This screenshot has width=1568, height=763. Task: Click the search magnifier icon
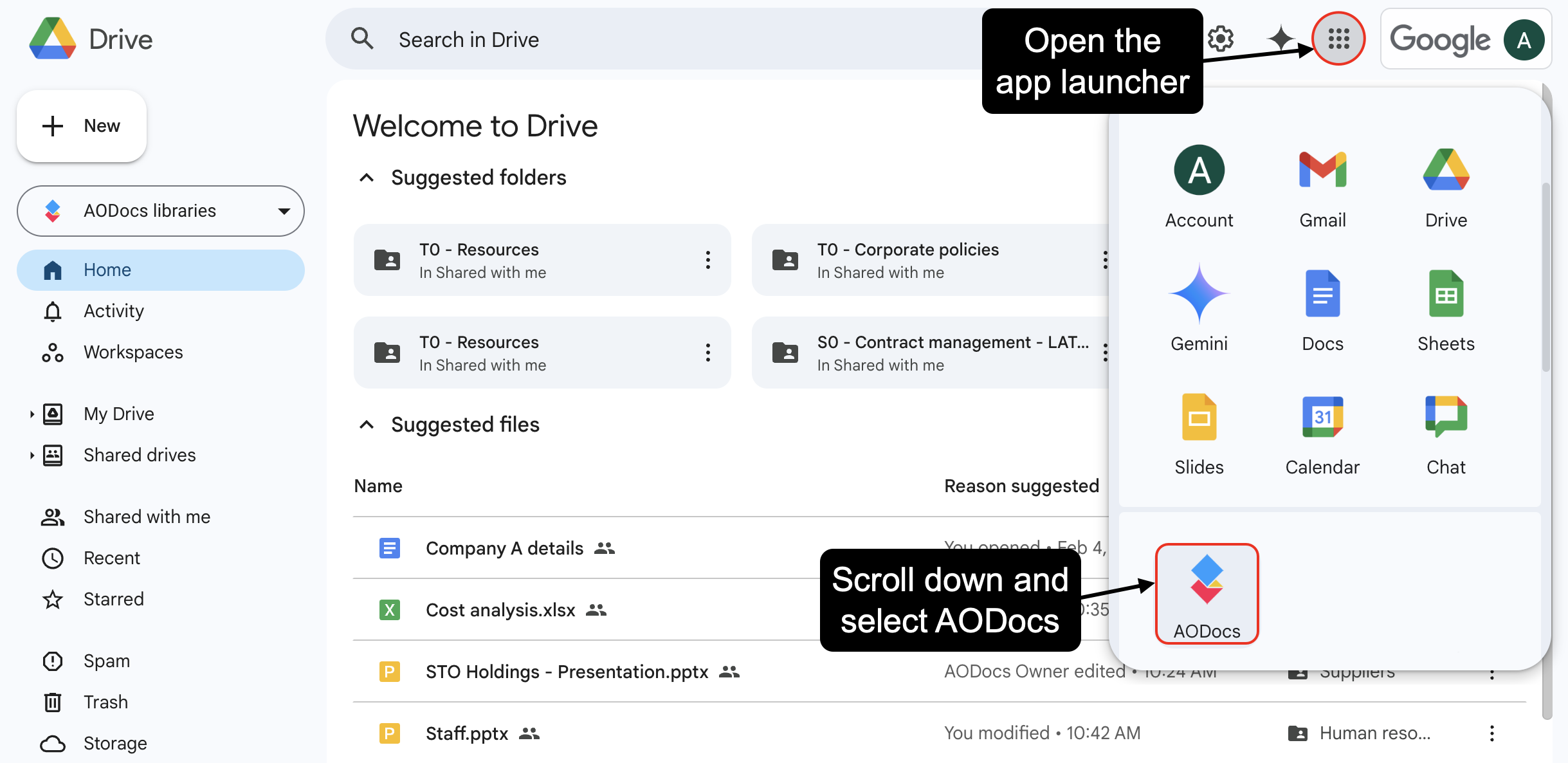[x=362, y=39]
